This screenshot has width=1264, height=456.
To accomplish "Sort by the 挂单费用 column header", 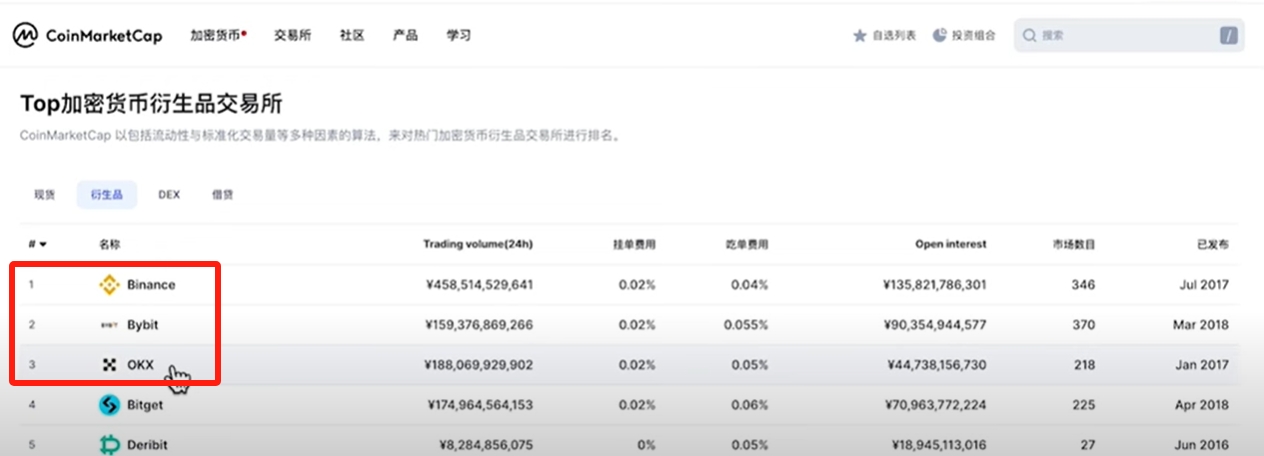I will 634,244.
